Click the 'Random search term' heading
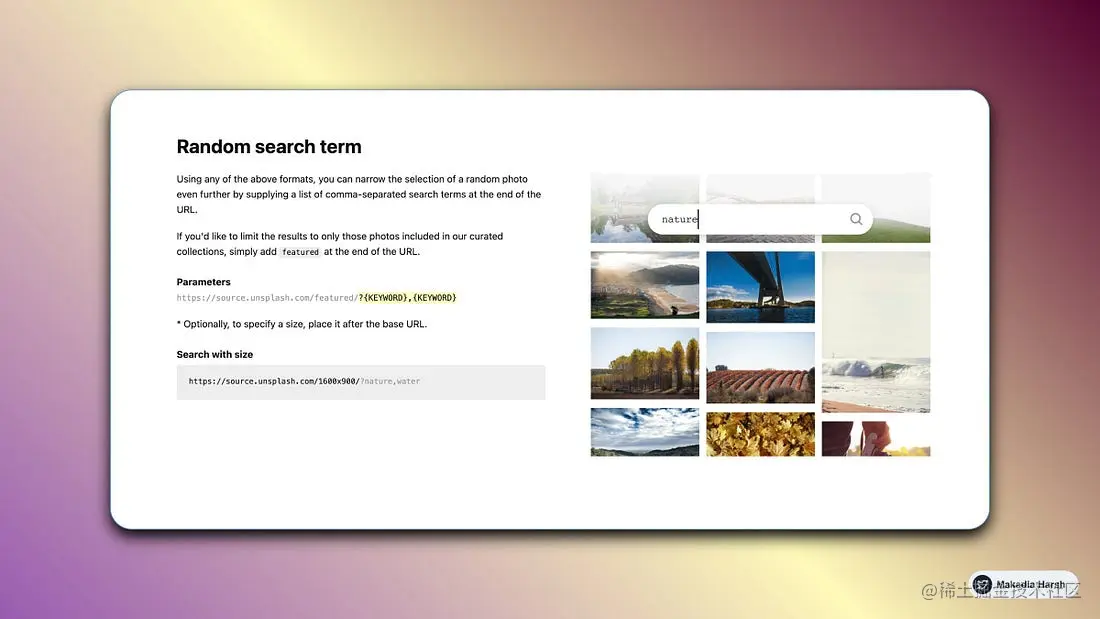This screenshot has width=1100, height=619. coord(269,147)
